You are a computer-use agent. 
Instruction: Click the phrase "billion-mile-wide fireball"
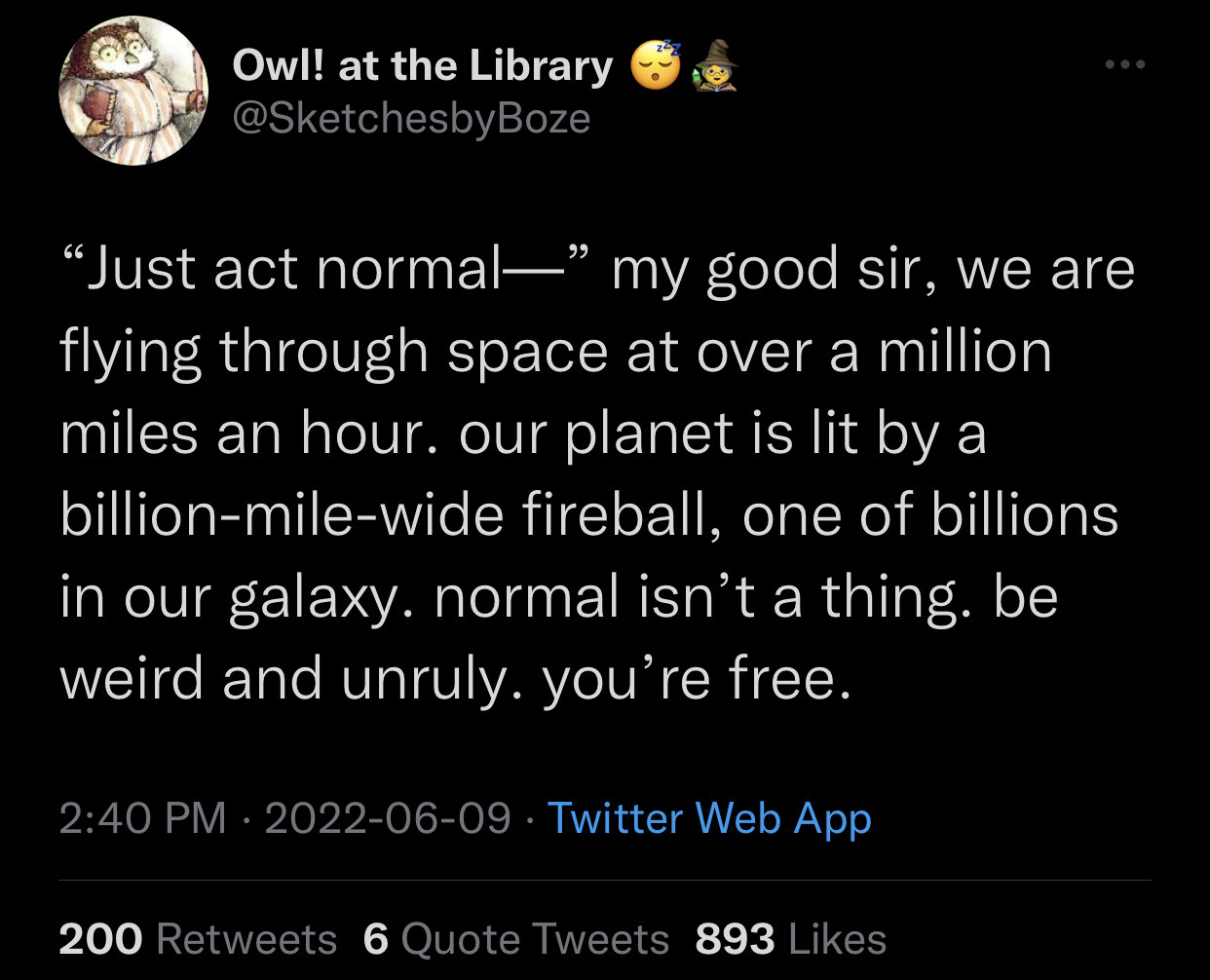point(383,514)
